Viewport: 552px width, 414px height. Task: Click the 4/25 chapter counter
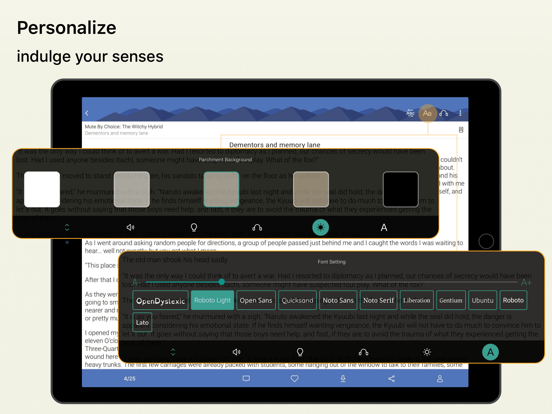(130, 378)
